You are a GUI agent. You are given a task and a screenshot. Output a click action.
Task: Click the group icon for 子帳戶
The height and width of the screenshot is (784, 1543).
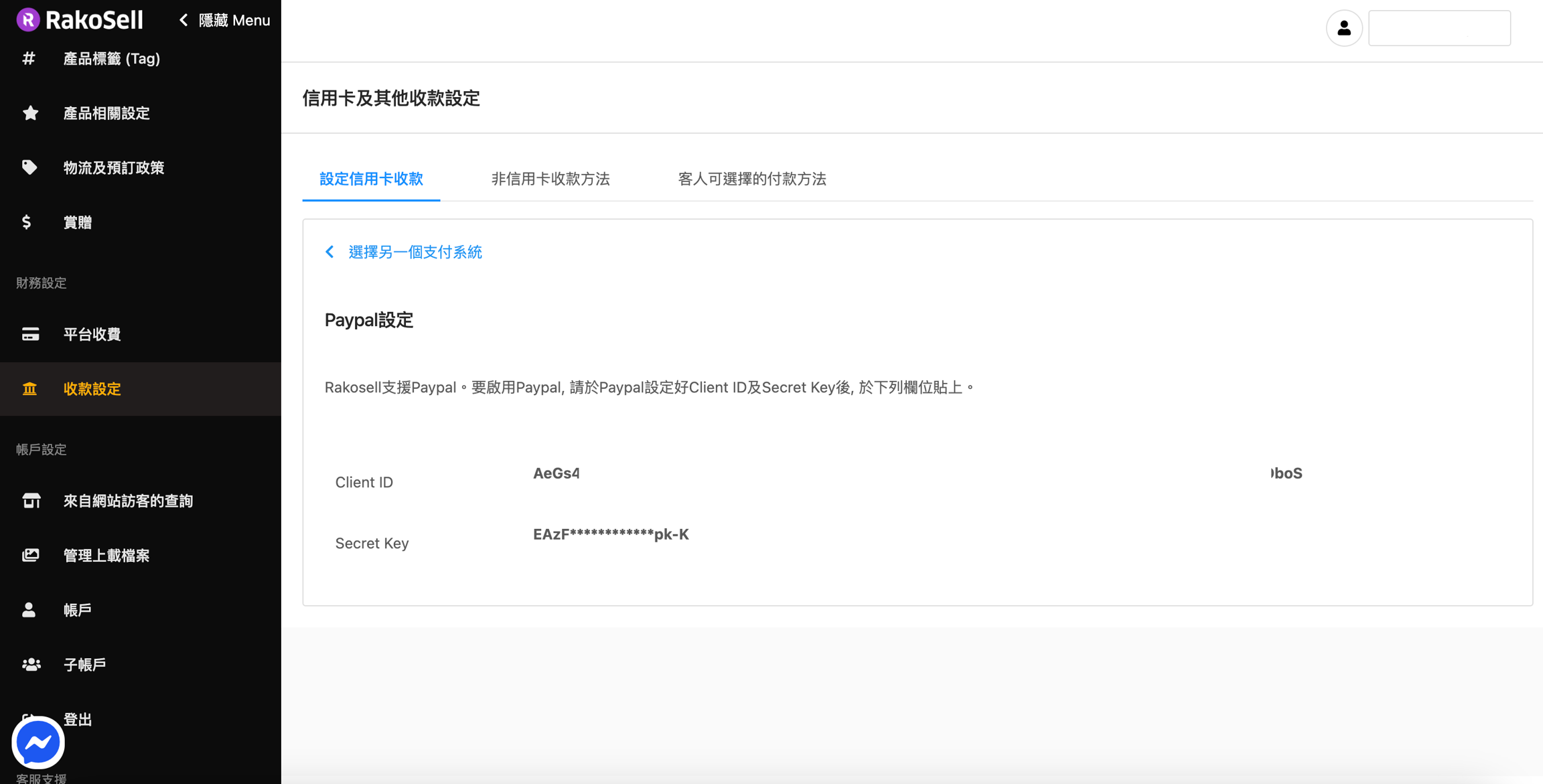31,664
